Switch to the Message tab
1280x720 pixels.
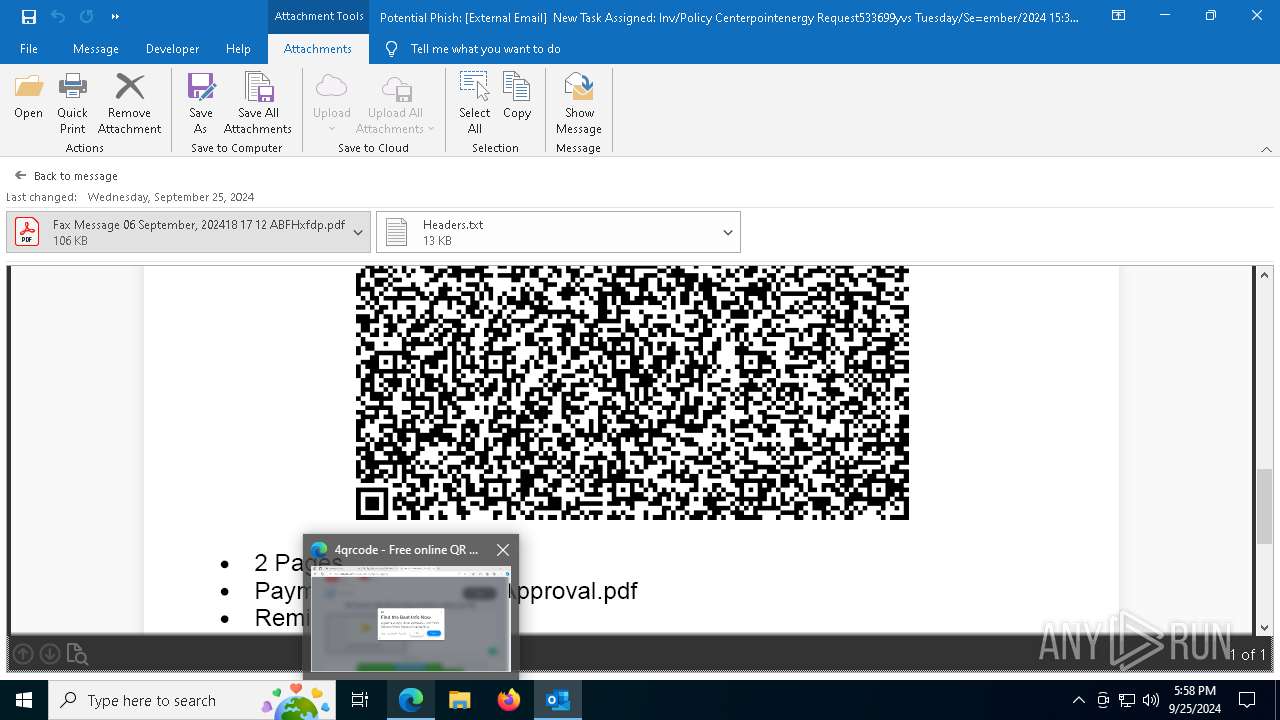pyautogui.click(x=96, y=49)
